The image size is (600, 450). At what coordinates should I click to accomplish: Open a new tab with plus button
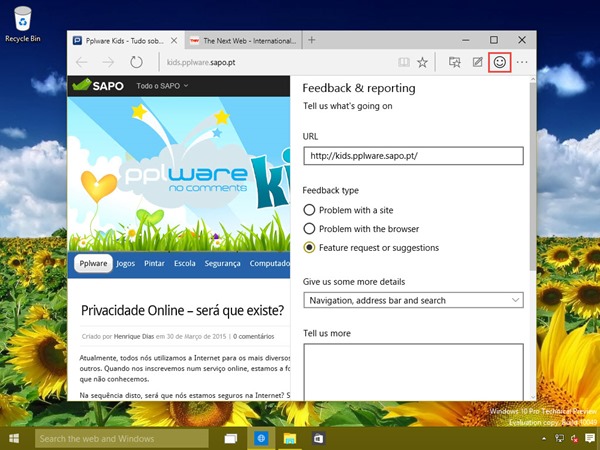[312, 40]
